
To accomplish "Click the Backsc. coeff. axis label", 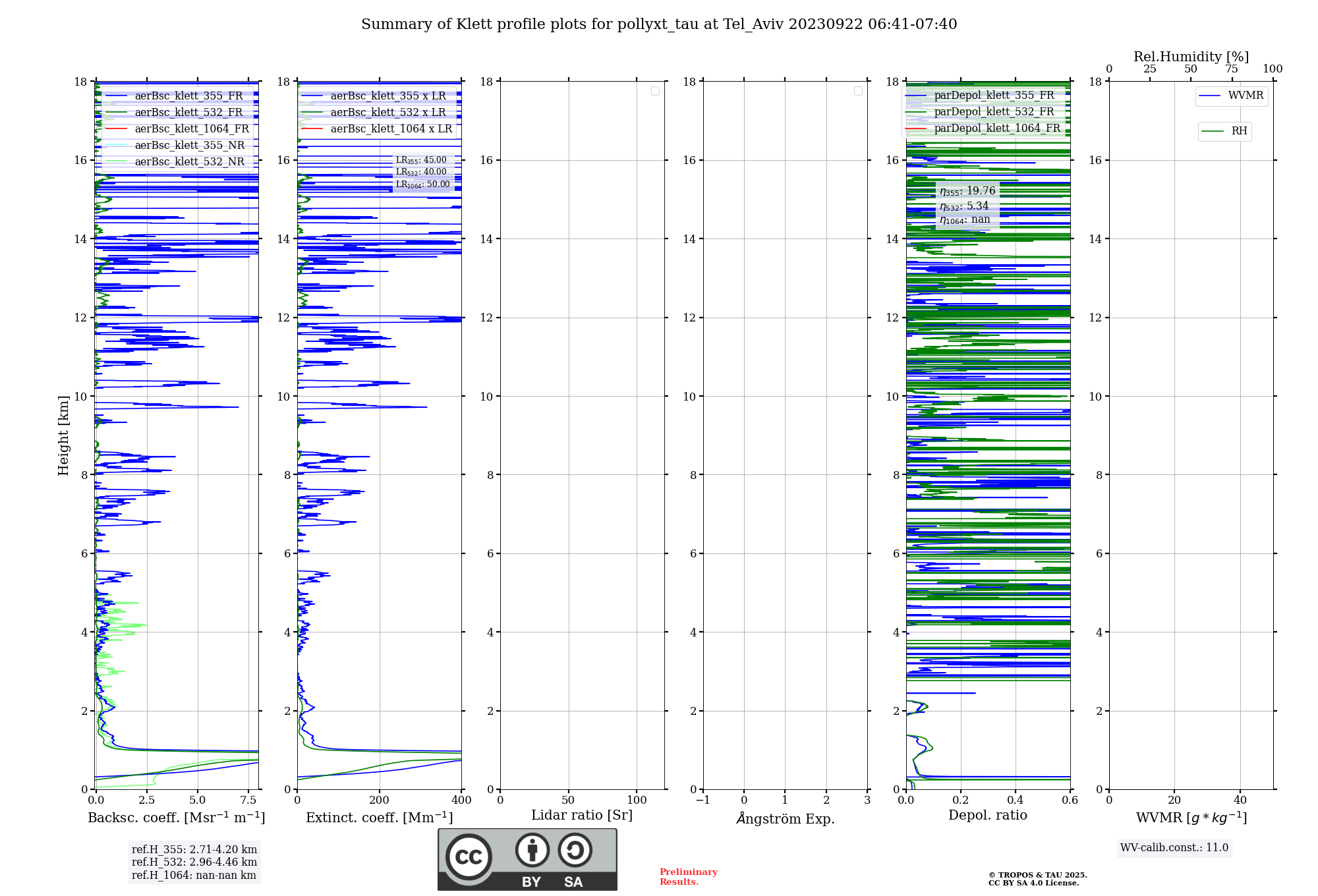I will click(x=177, y=818).
